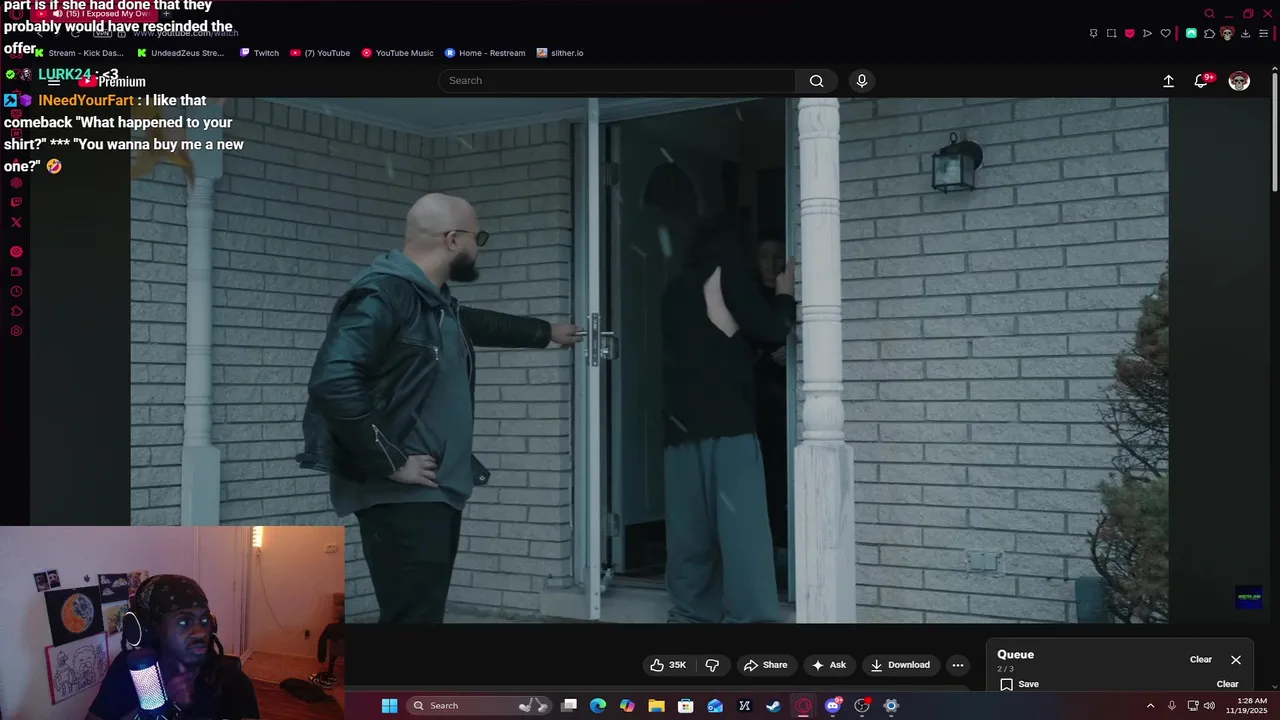Save the queue as playlist

1019,684
